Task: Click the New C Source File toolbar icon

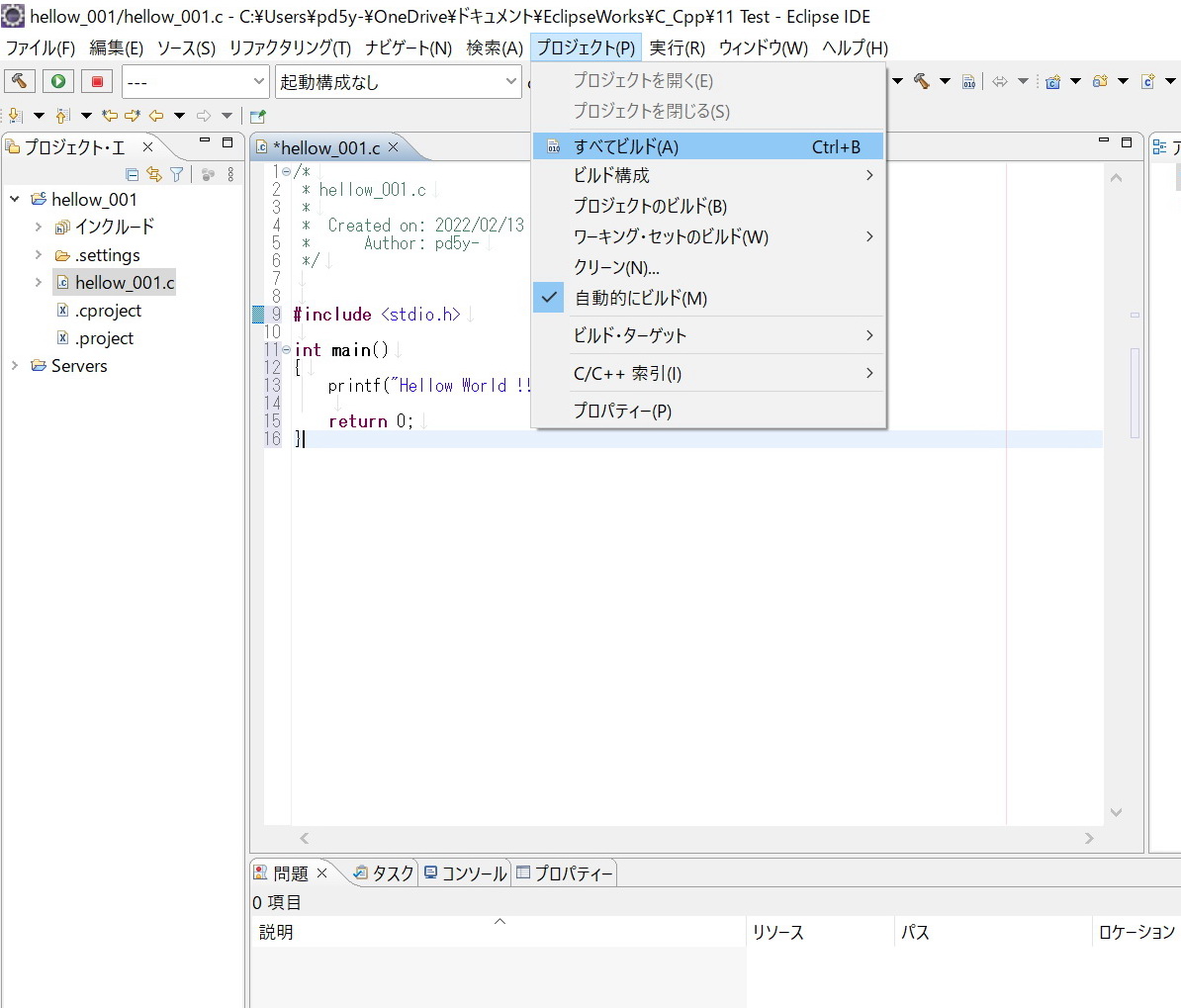Action: [1147, 81]
